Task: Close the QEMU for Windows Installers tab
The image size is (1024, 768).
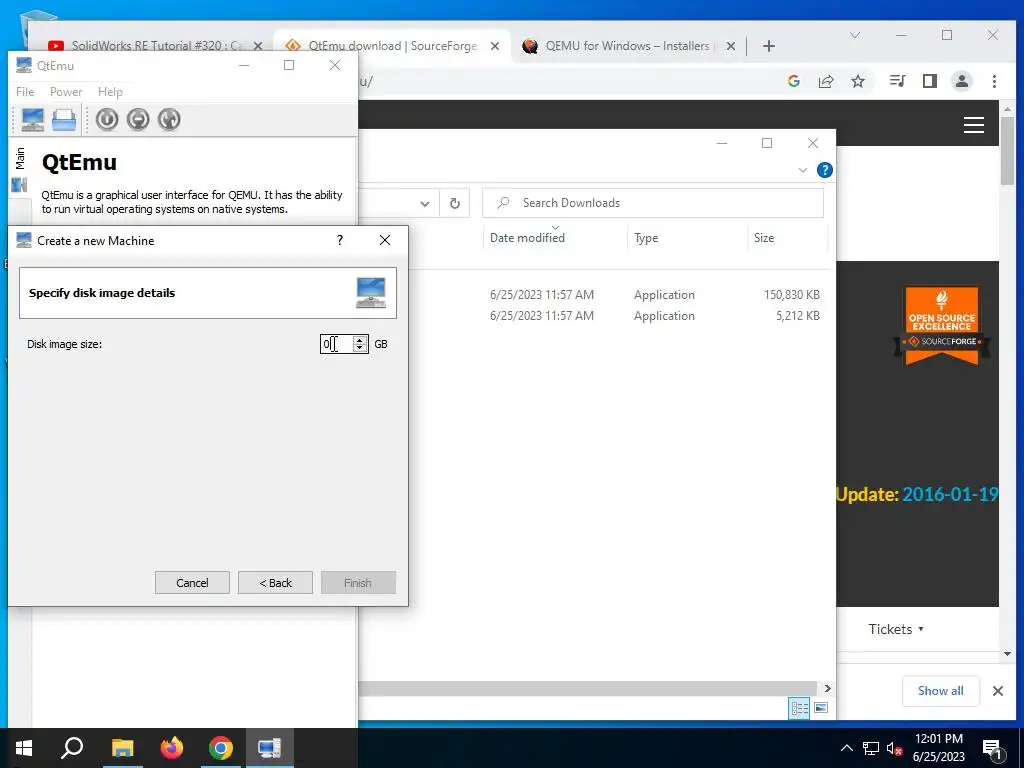Action: click(x=731, y=46)
